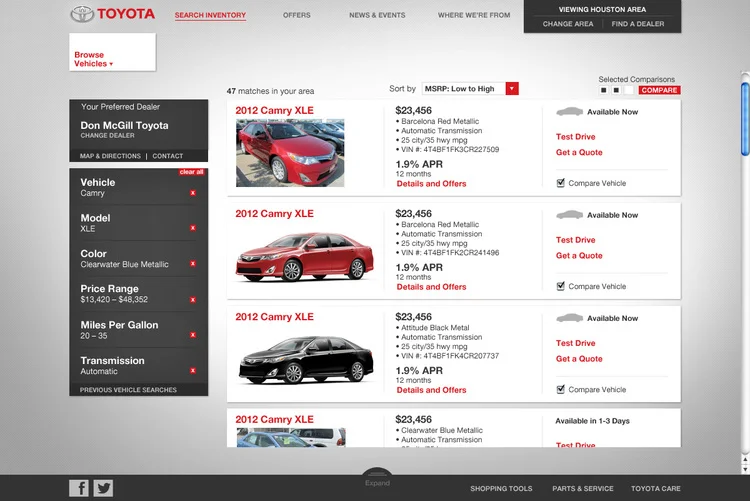The width and height of the screenshot is (750, 501).
Task: Open Details and Offers for Attitude Black Camry
Action: tap(431, 390)
